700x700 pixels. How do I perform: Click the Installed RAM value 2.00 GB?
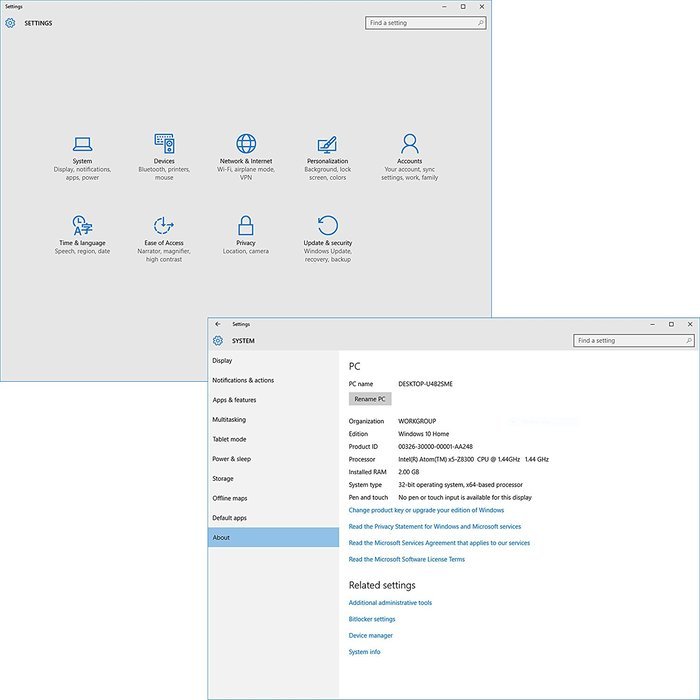(408, 472)
